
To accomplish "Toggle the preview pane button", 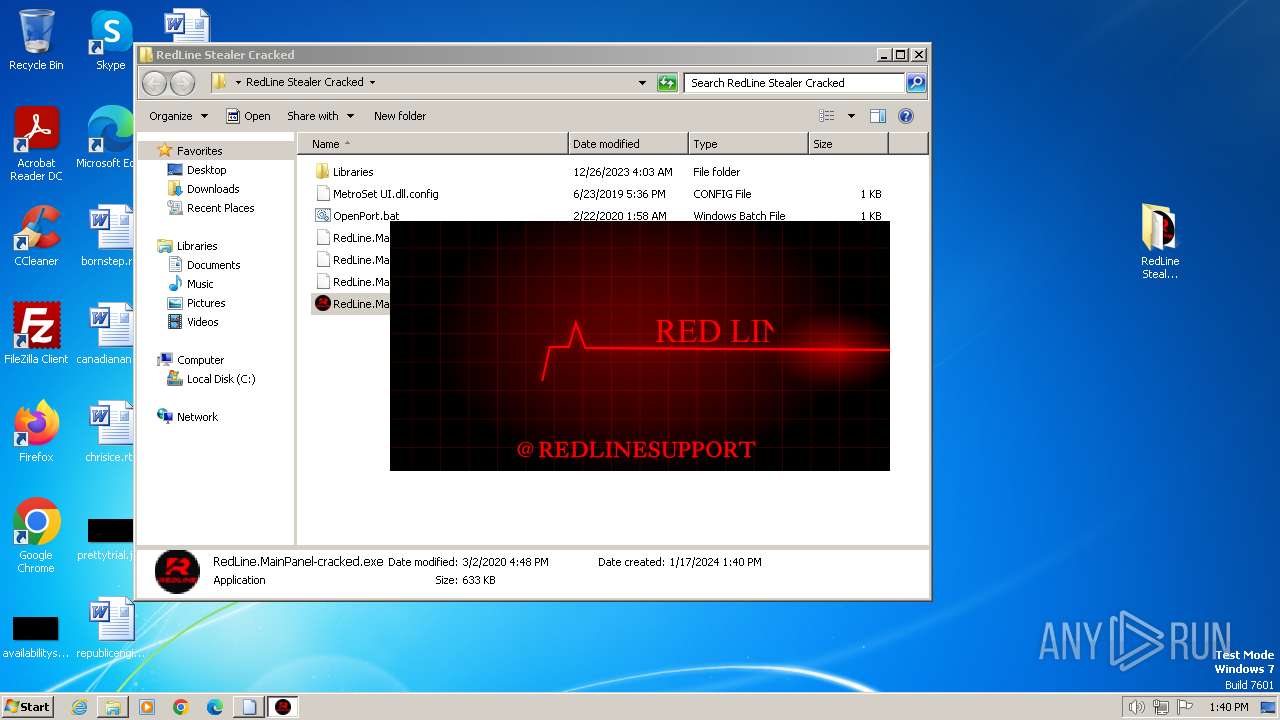I will (x=878, y=116).
